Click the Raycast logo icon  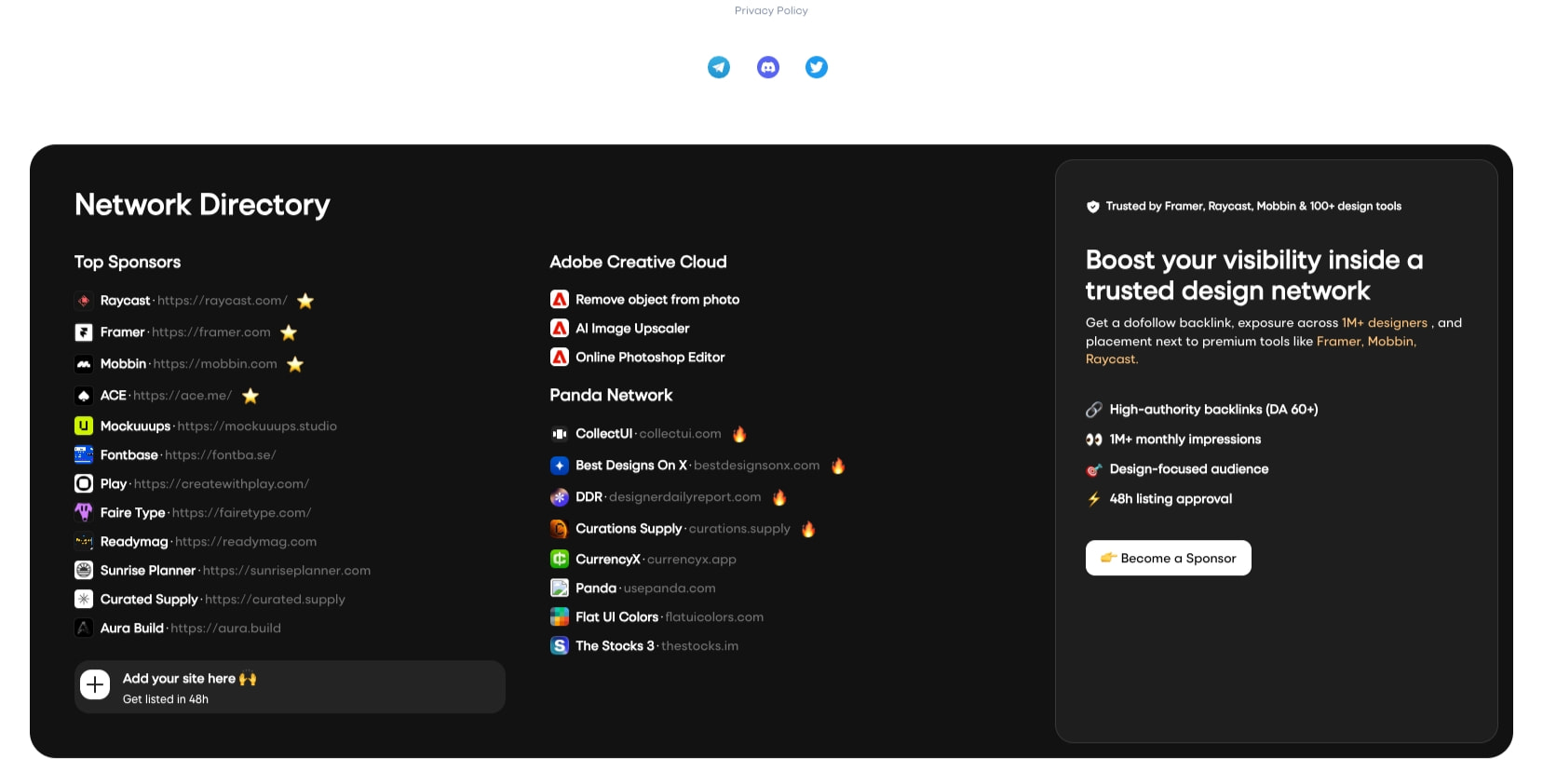click(84, 301)
